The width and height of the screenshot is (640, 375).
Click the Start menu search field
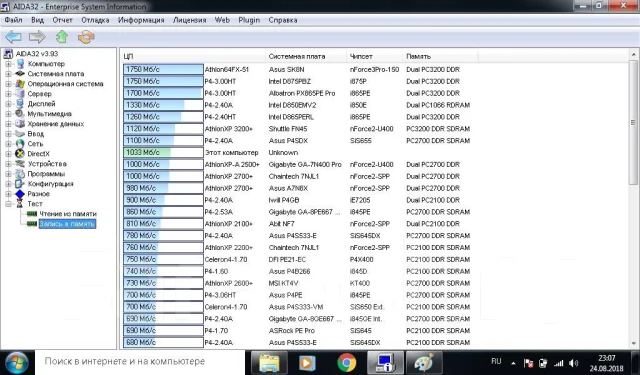(x=140, y=362)
